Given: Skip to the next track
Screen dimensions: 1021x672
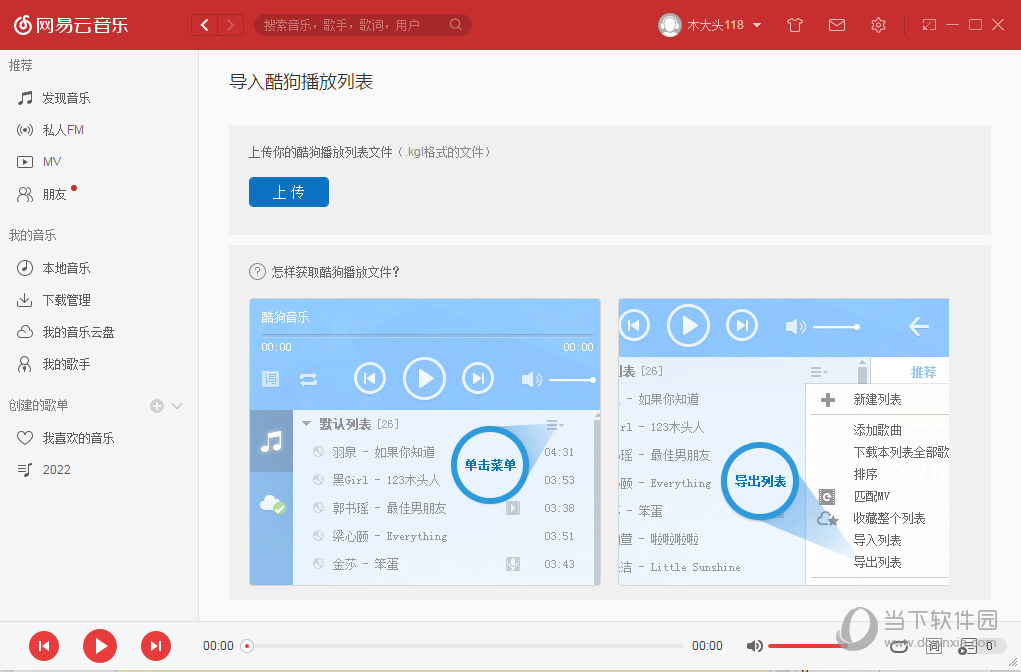Looking at the screenshot, I should (156, 646).
